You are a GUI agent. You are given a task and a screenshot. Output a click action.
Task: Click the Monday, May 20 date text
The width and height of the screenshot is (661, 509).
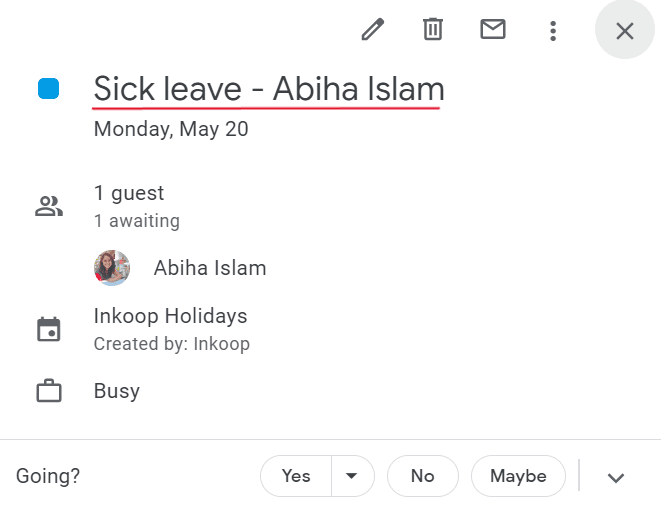point(171,129)
